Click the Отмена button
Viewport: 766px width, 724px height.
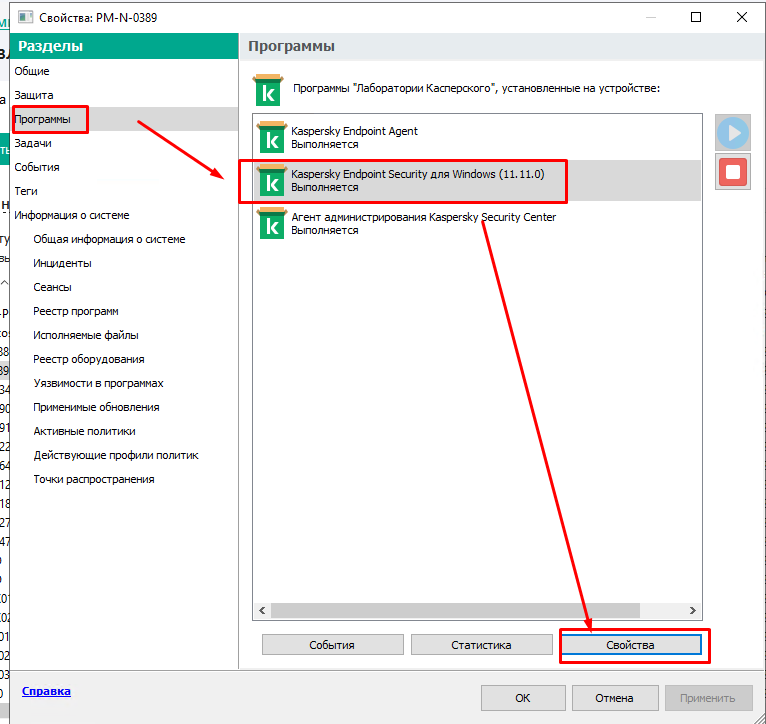(615, 698)
